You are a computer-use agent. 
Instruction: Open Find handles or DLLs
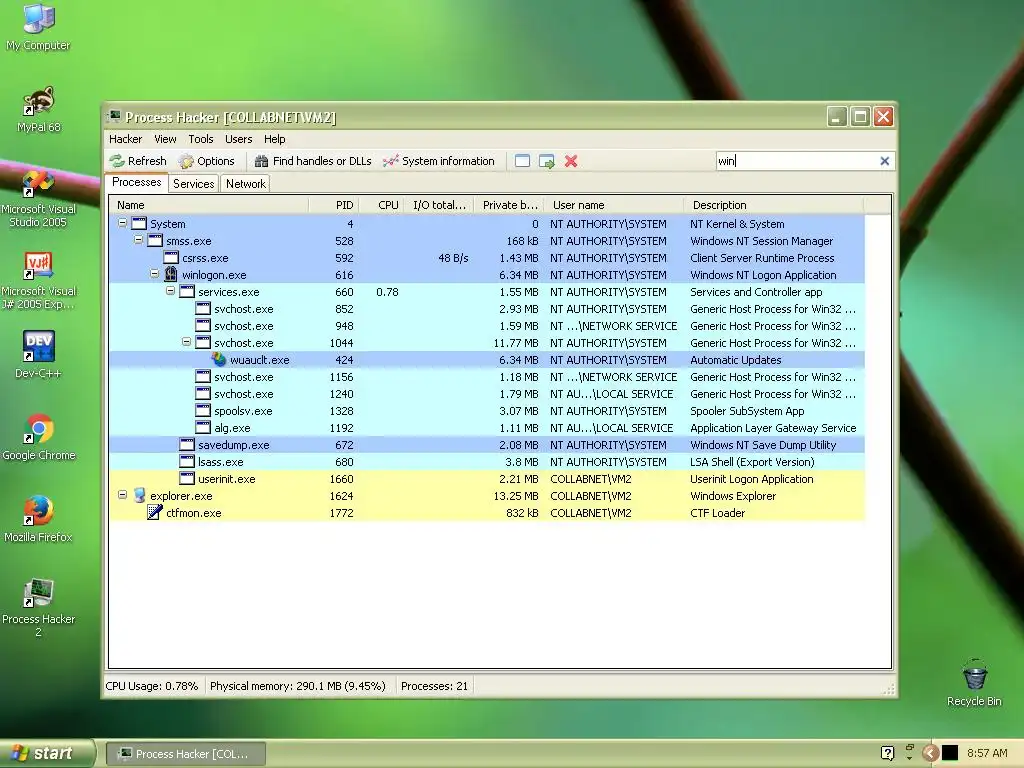point(313,161)
